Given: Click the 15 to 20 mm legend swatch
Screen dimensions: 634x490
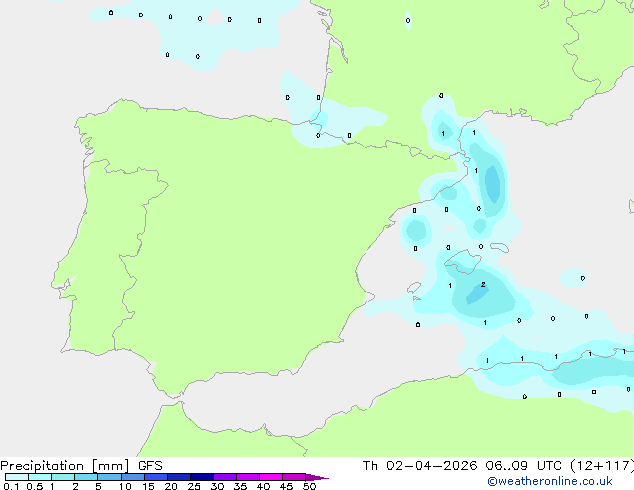Looking at the screenshot, I should pos(156,477).
